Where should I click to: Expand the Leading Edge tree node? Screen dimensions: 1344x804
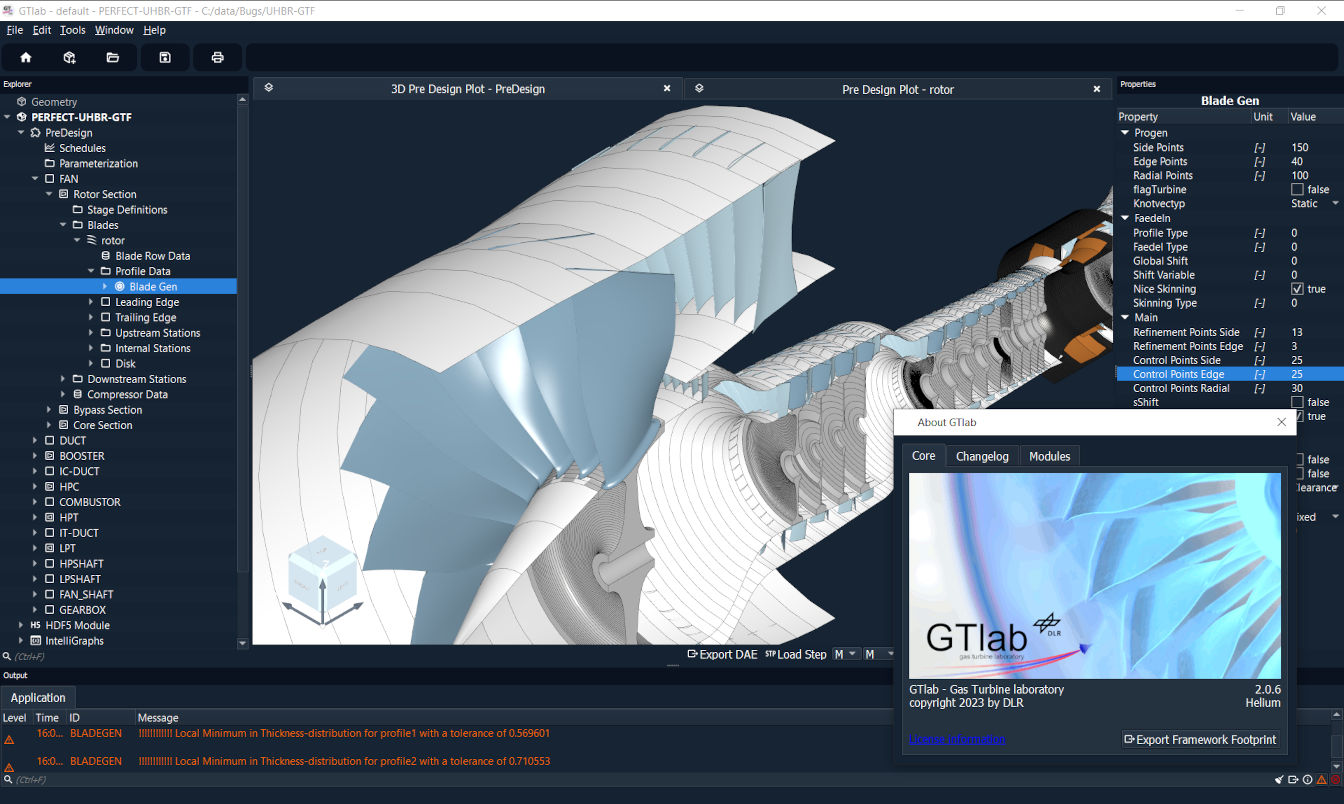pyautogui.click(x=92, y=302)
